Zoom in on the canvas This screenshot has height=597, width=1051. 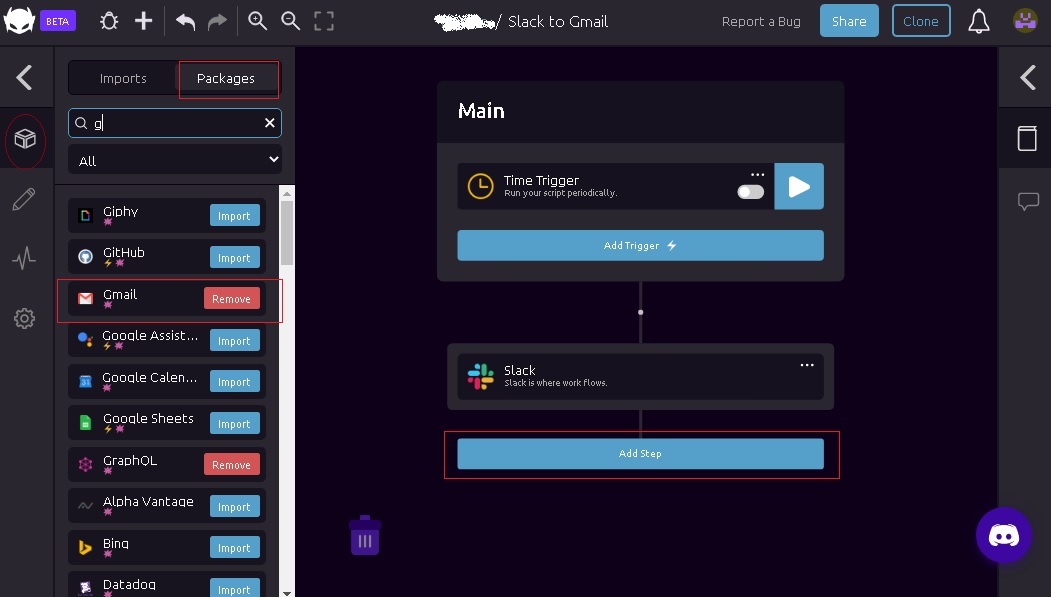257,21
